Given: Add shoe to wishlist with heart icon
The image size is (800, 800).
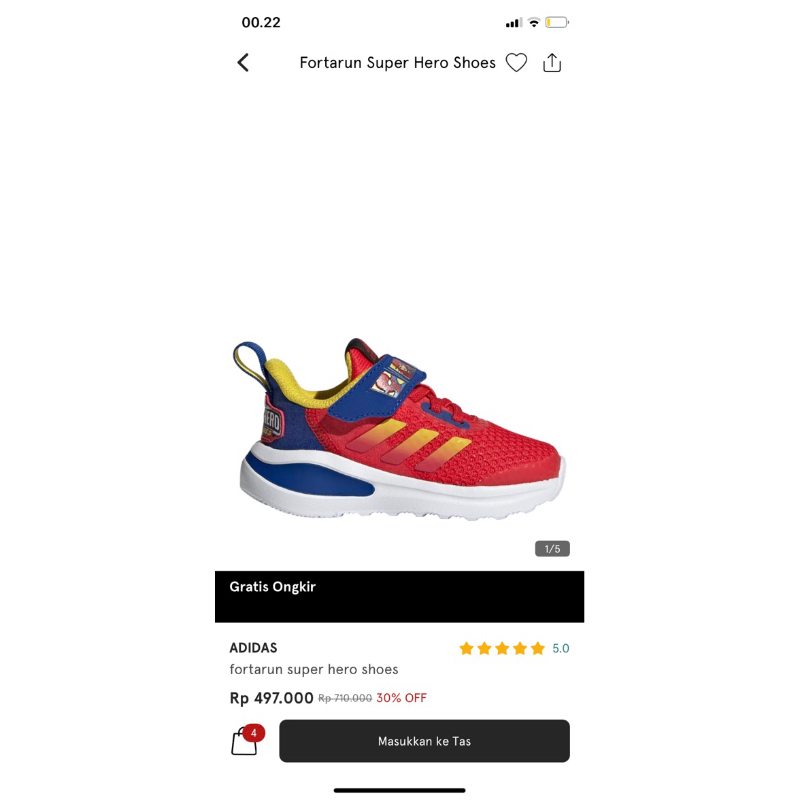Looking at the screenshot, I should [516, 63].
